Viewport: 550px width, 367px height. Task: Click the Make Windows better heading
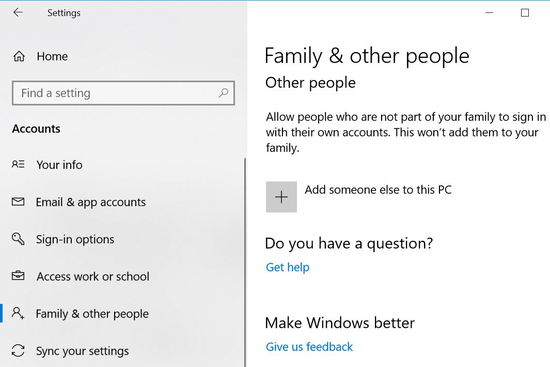coord(340,323)
